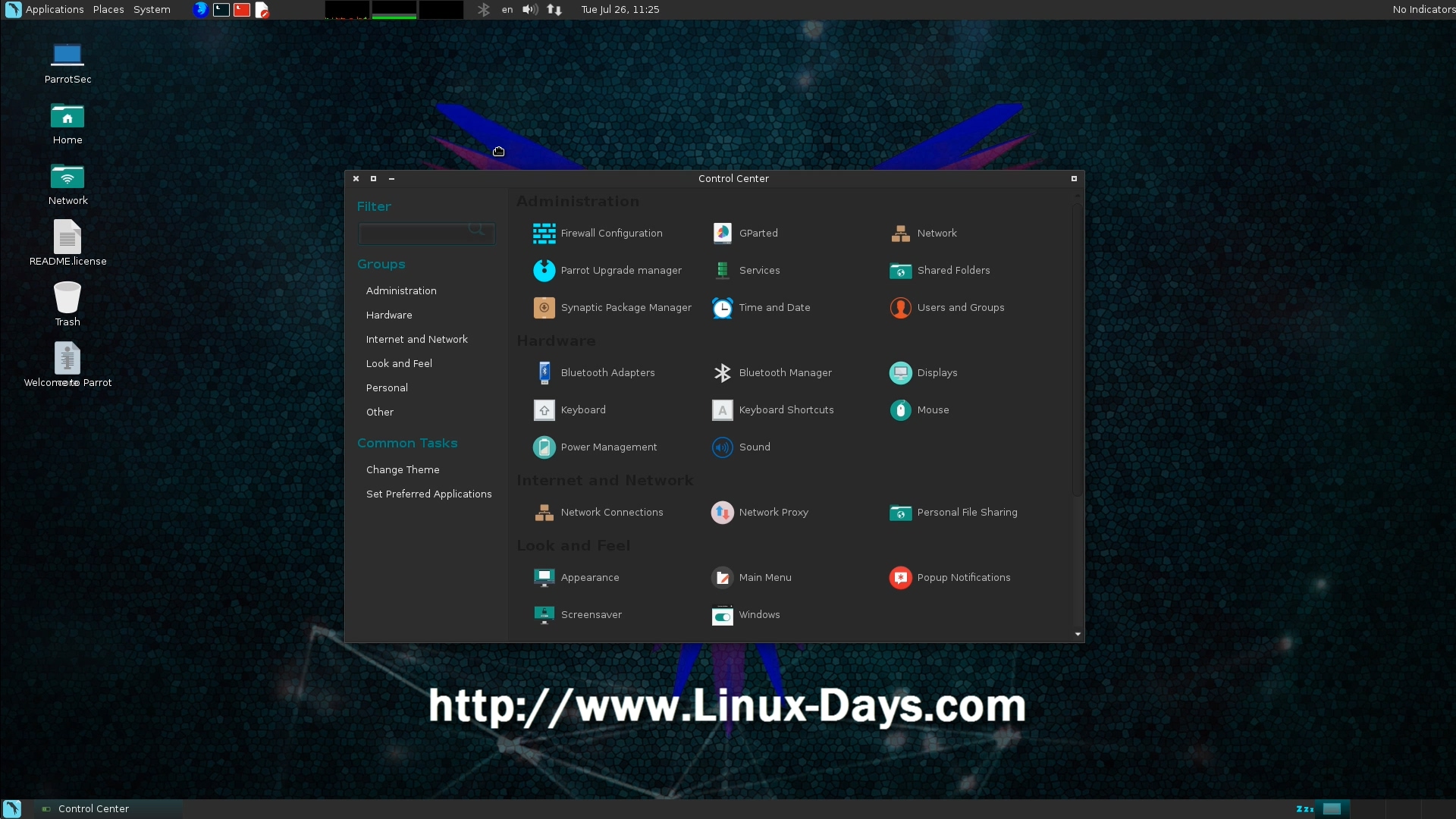Click the red panel launcher icon

(x=242, y=9)
